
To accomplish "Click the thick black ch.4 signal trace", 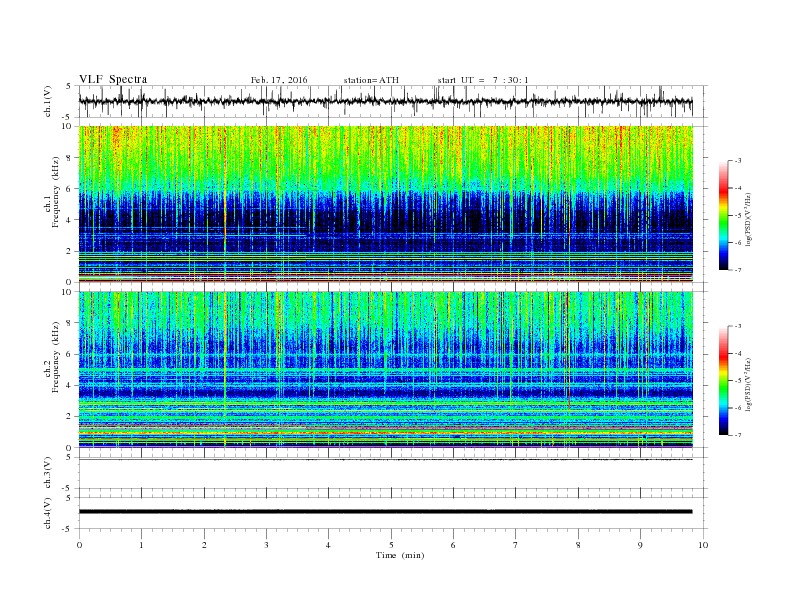I will click(385, 512).
